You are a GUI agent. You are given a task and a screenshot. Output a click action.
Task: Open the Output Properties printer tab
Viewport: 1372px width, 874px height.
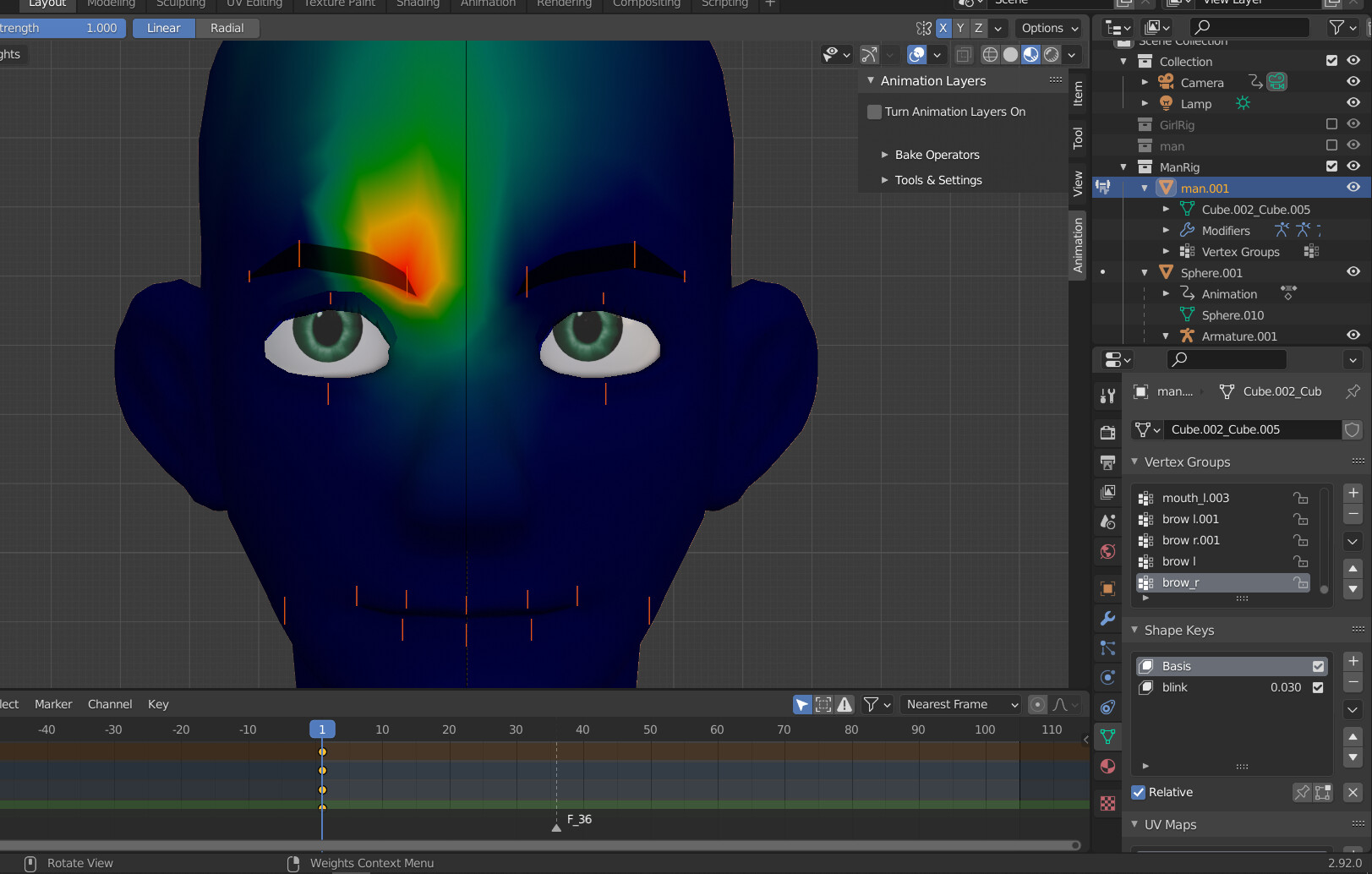click(1107, 462)
